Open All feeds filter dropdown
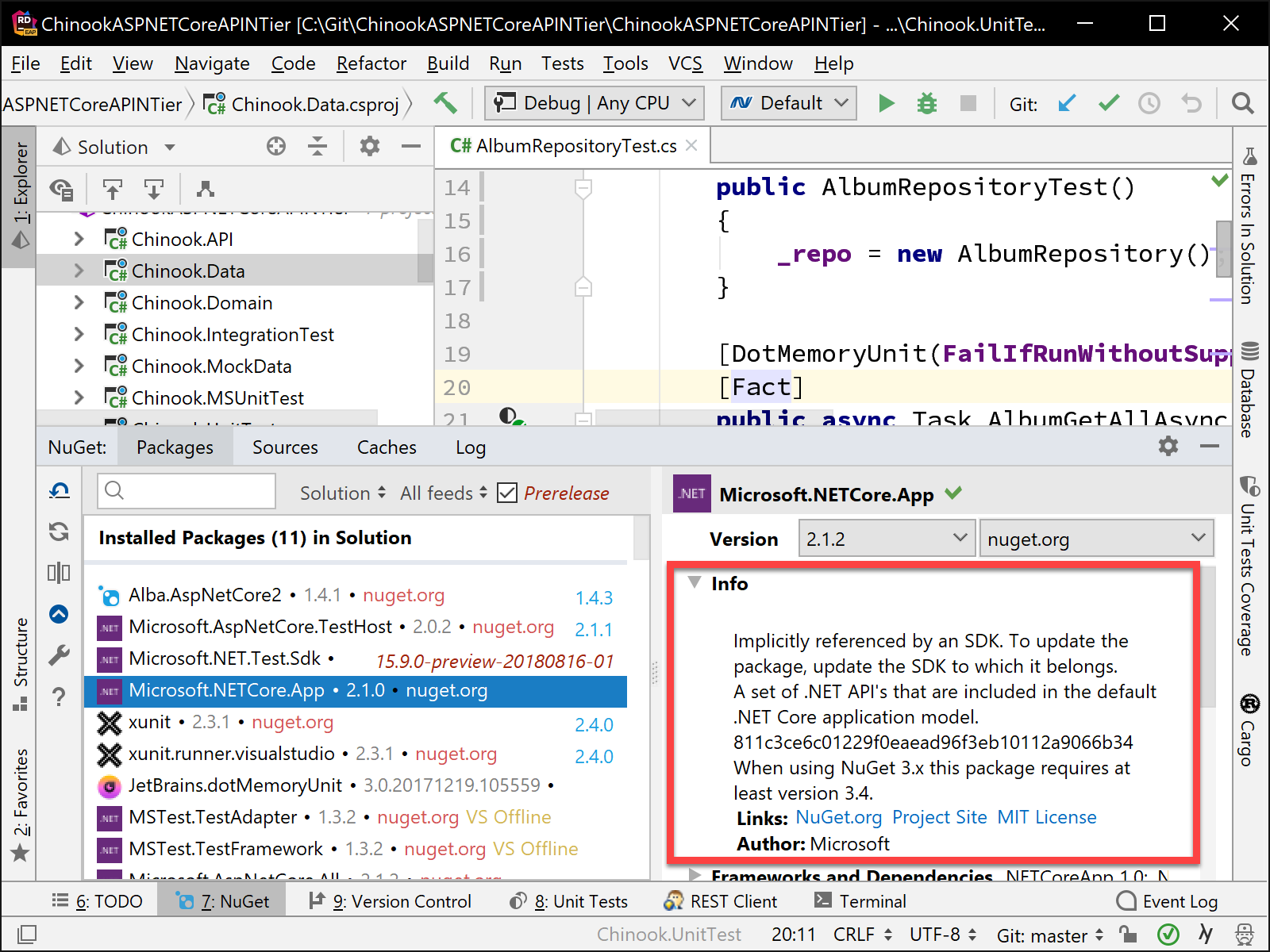This screenshot has height=952, width=1270. coord(443,493)
